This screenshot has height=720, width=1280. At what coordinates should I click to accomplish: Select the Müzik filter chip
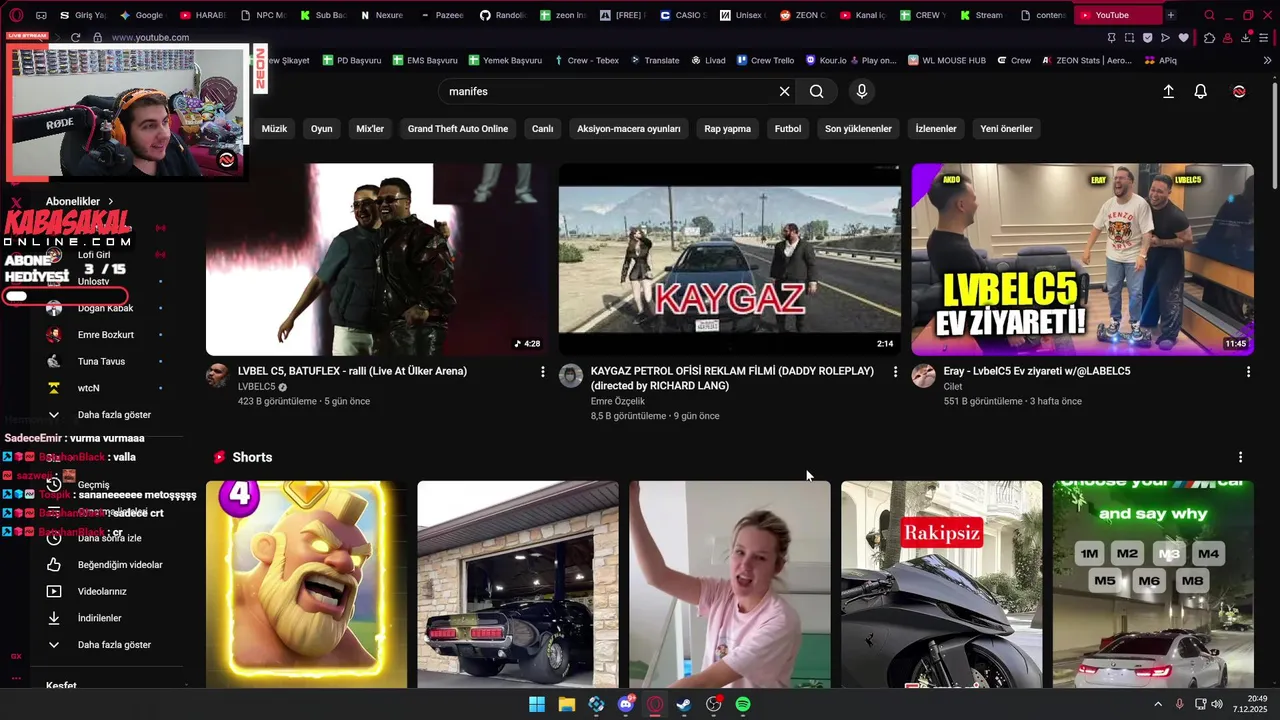[x=274, y=128]
